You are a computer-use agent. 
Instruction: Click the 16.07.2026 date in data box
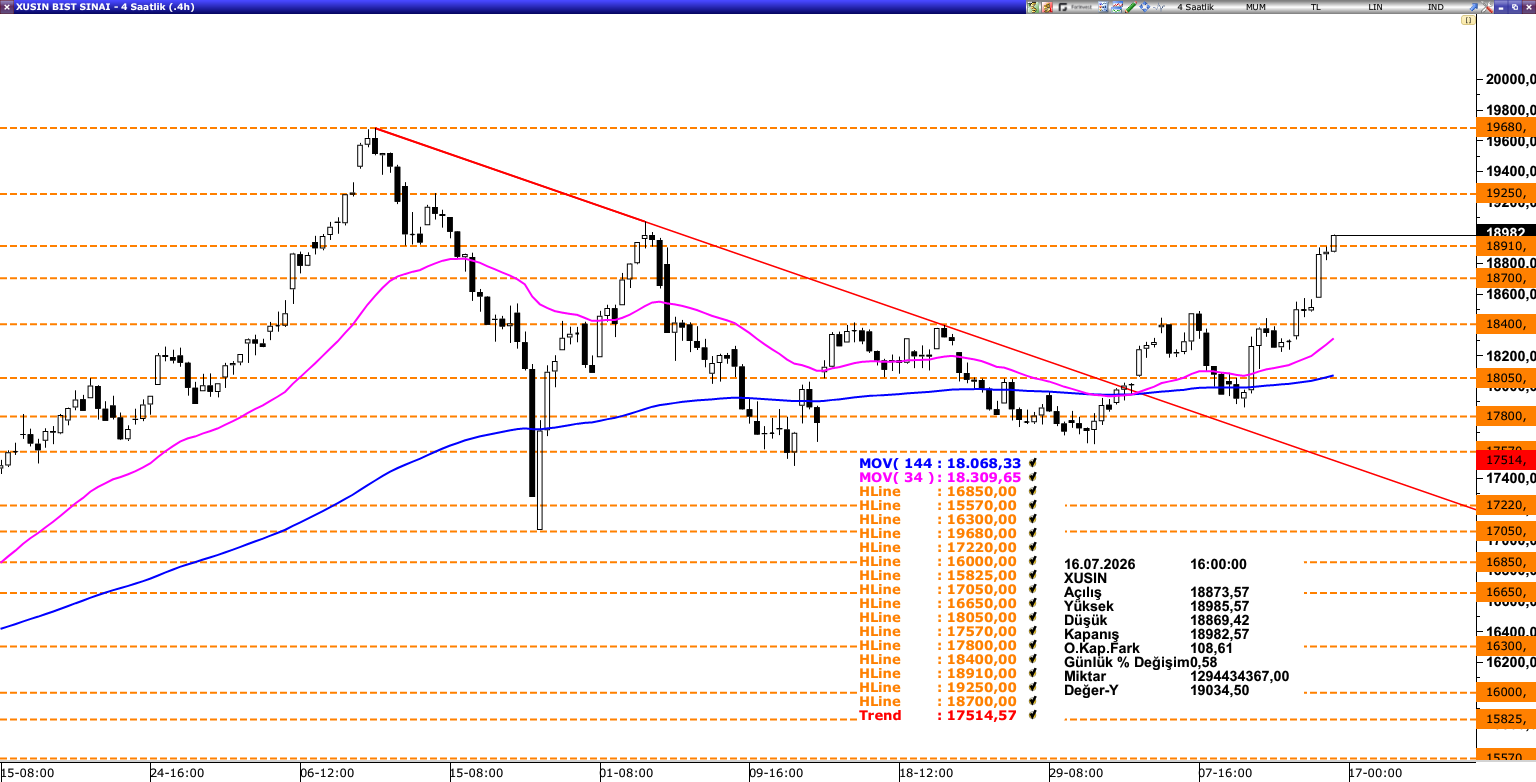1102,564
